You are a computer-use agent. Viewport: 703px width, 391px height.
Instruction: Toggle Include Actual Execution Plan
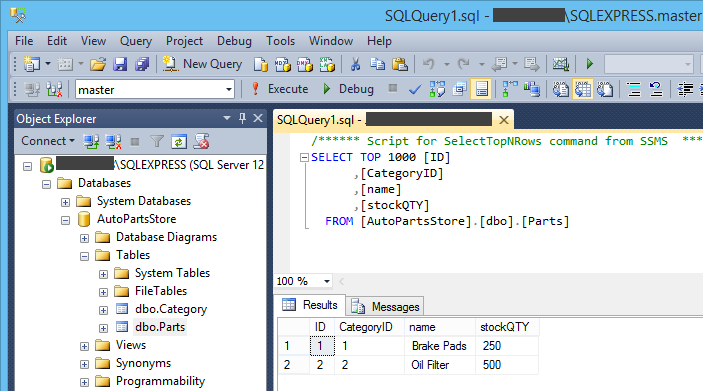point(510,89)
